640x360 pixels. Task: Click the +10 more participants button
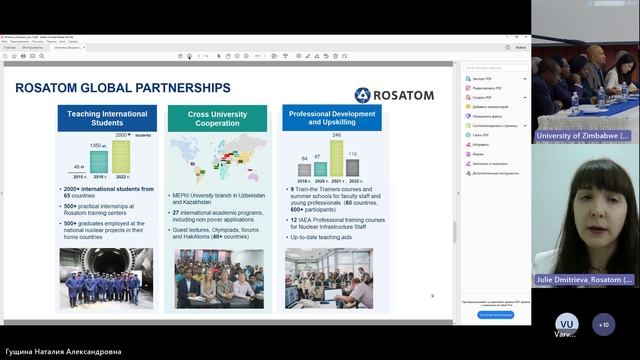604,324
